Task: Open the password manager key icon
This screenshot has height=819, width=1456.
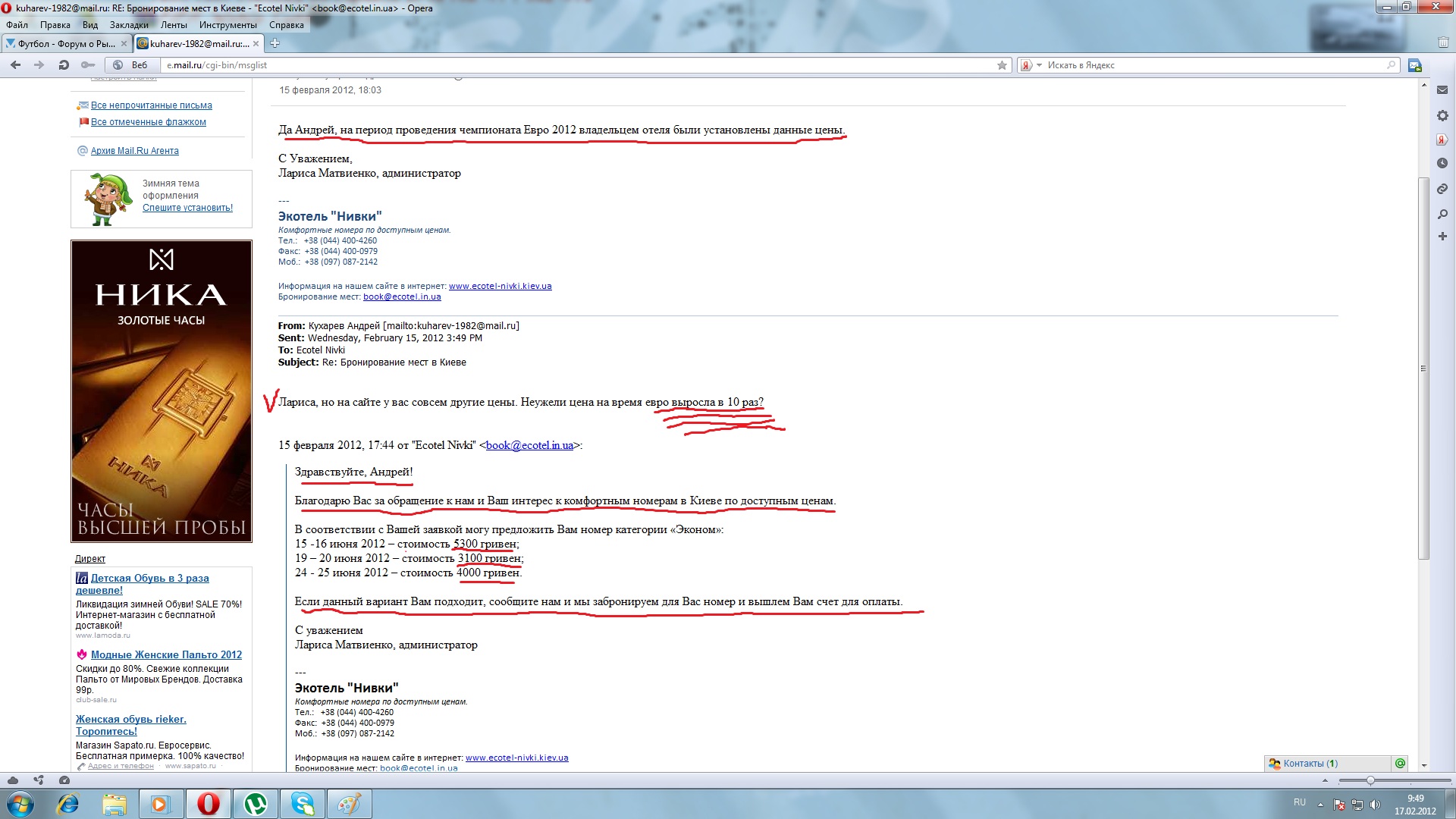Action: pos(88,65)
